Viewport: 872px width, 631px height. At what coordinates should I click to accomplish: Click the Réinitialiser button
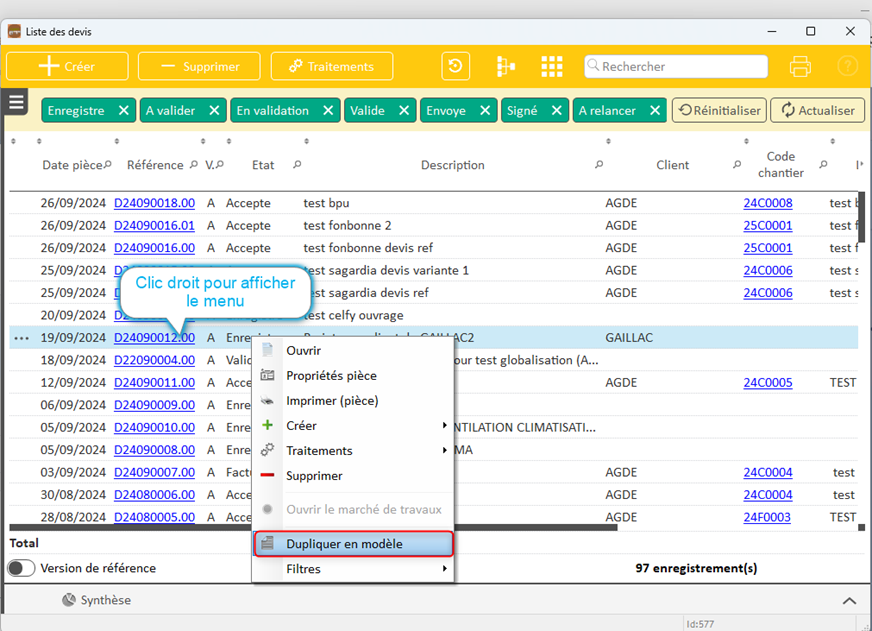tap(718, 111)
